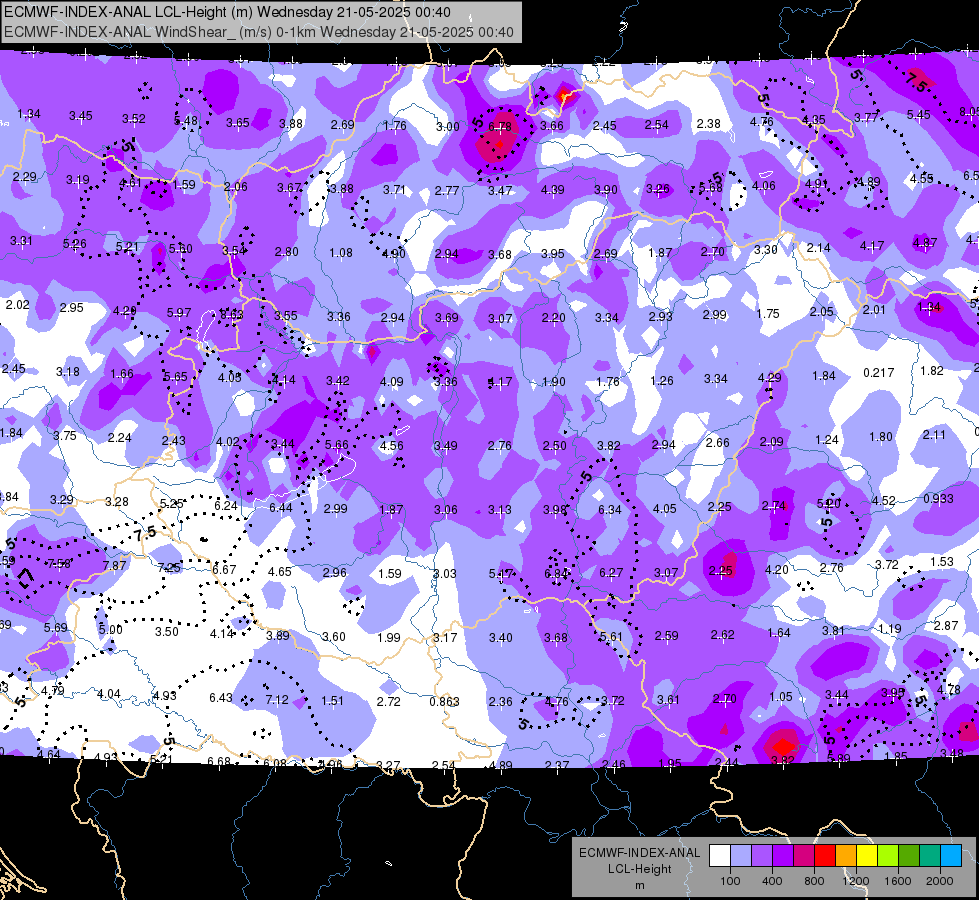Click the wind shear value 6.67
This screenshot has width=979, height=900.
tap(224, 569)
